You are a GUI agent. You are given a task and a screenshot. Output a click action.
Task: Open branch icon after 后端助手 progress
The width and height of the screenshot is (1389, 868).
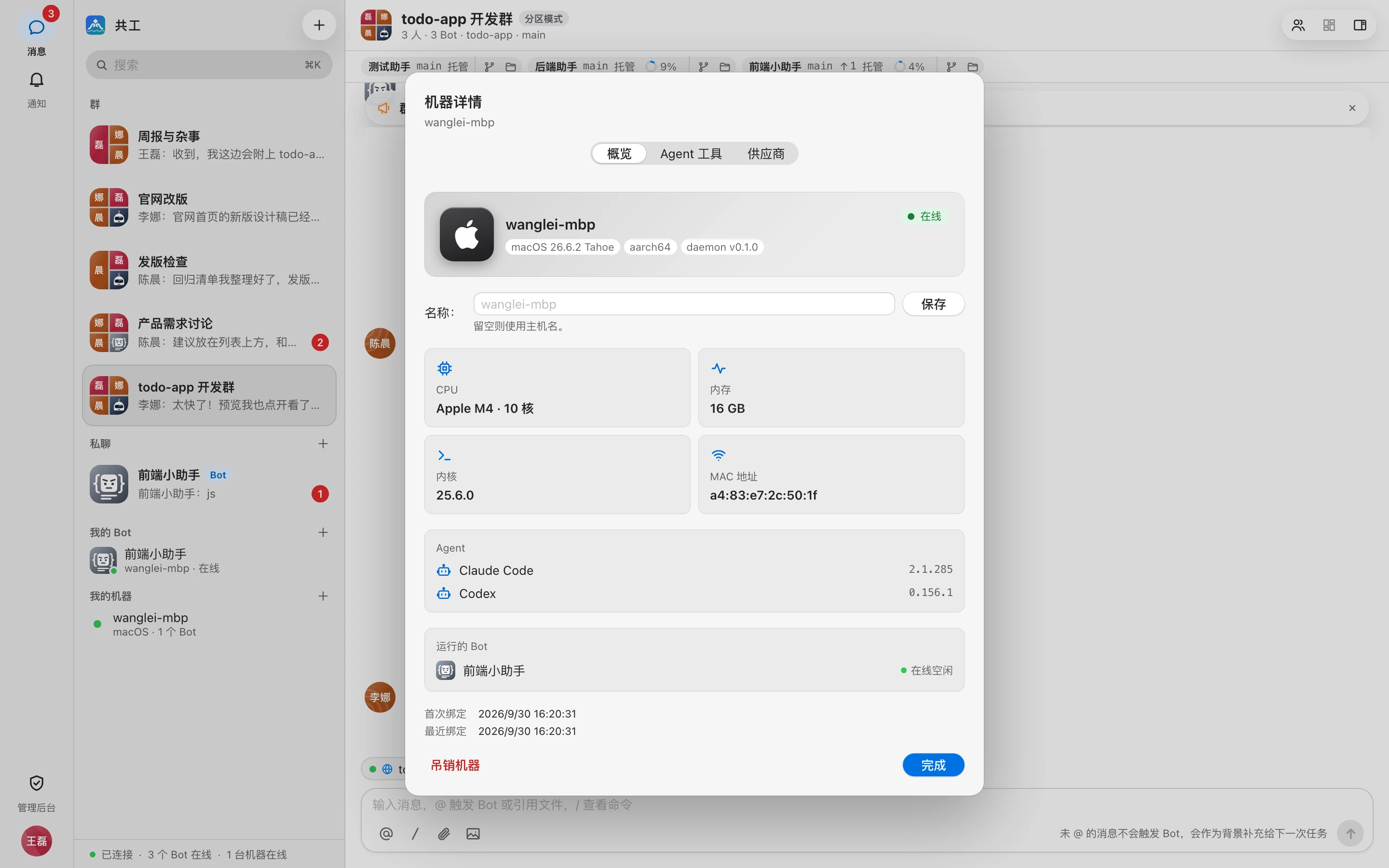[x=703, y=67]
